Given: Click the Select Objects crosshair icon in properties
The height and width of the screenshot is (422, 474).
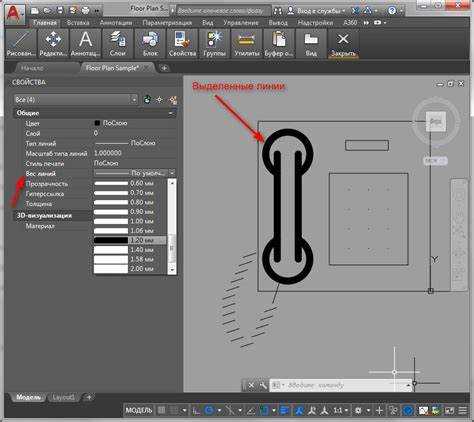Looking at the screenshot, I should tap(160, 99).
